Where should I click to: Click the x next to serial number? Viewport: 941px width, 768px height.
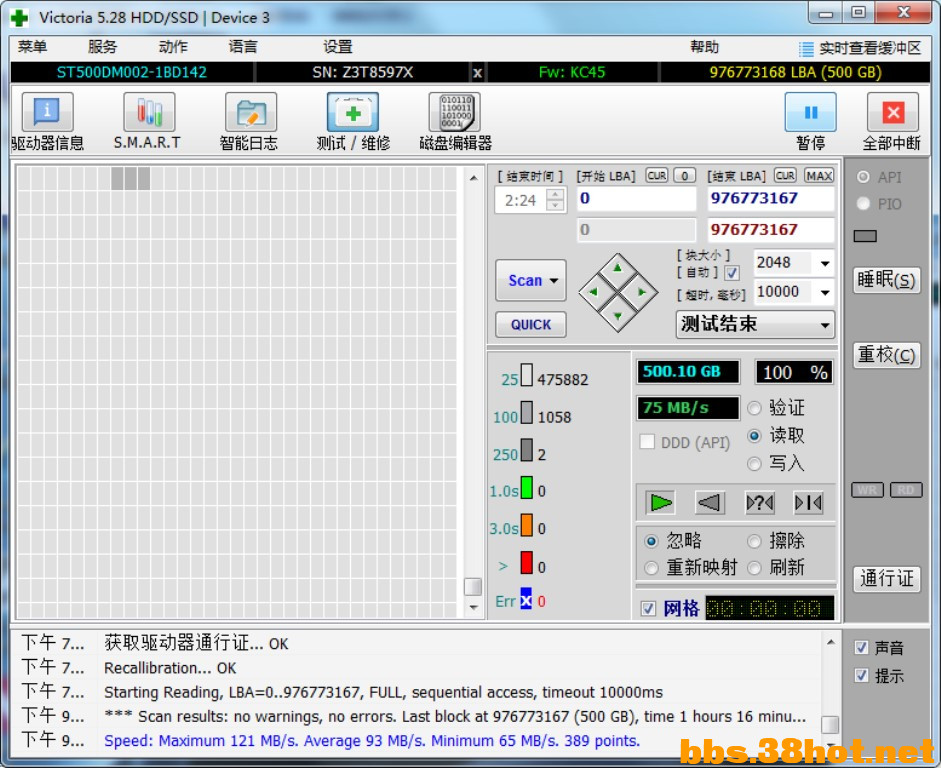coord(477,73)
